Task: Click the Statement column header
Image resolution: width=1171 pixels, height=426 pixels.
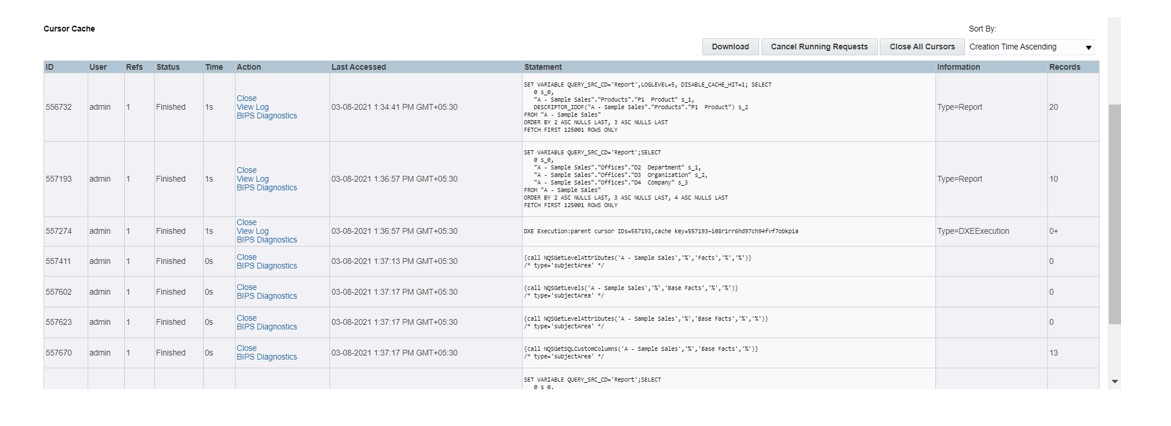Action: pyautogui.click(x=543, y=67)
